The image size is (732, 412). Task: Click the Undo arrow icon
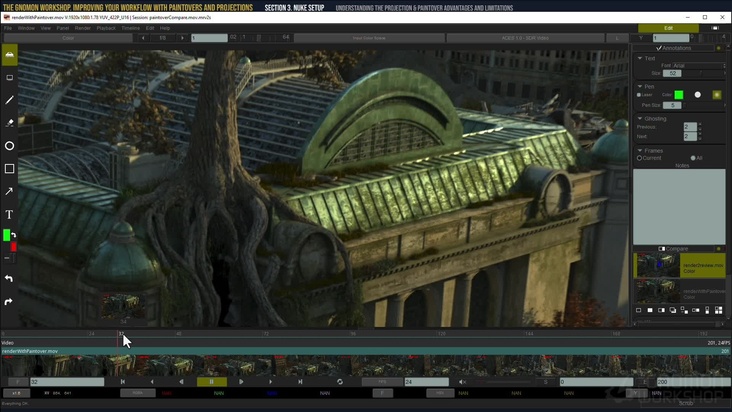[x=8, y=279]
